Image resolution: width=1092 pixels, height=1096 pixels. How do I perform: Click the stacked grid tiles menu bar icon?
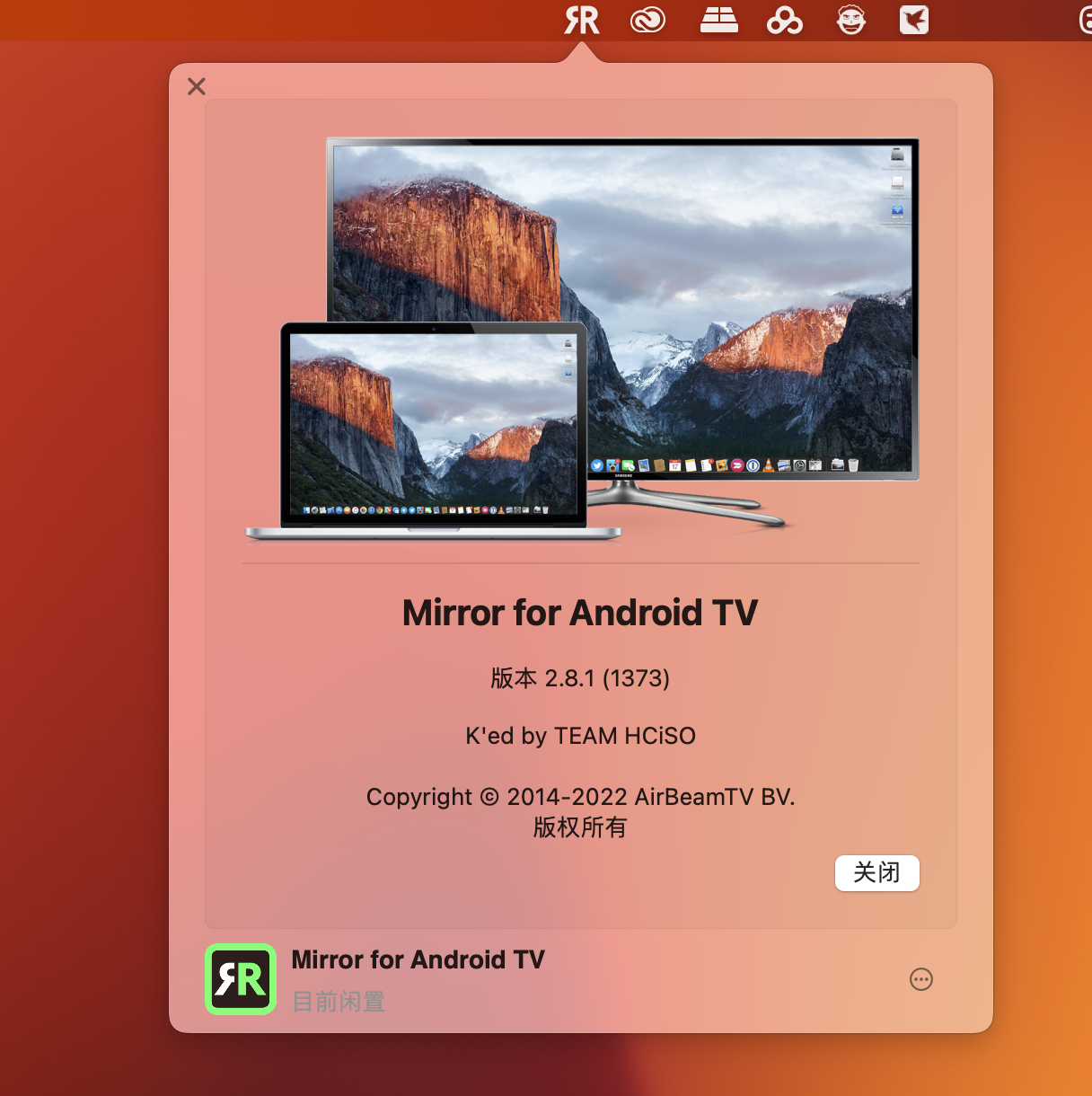pos(718,20)
